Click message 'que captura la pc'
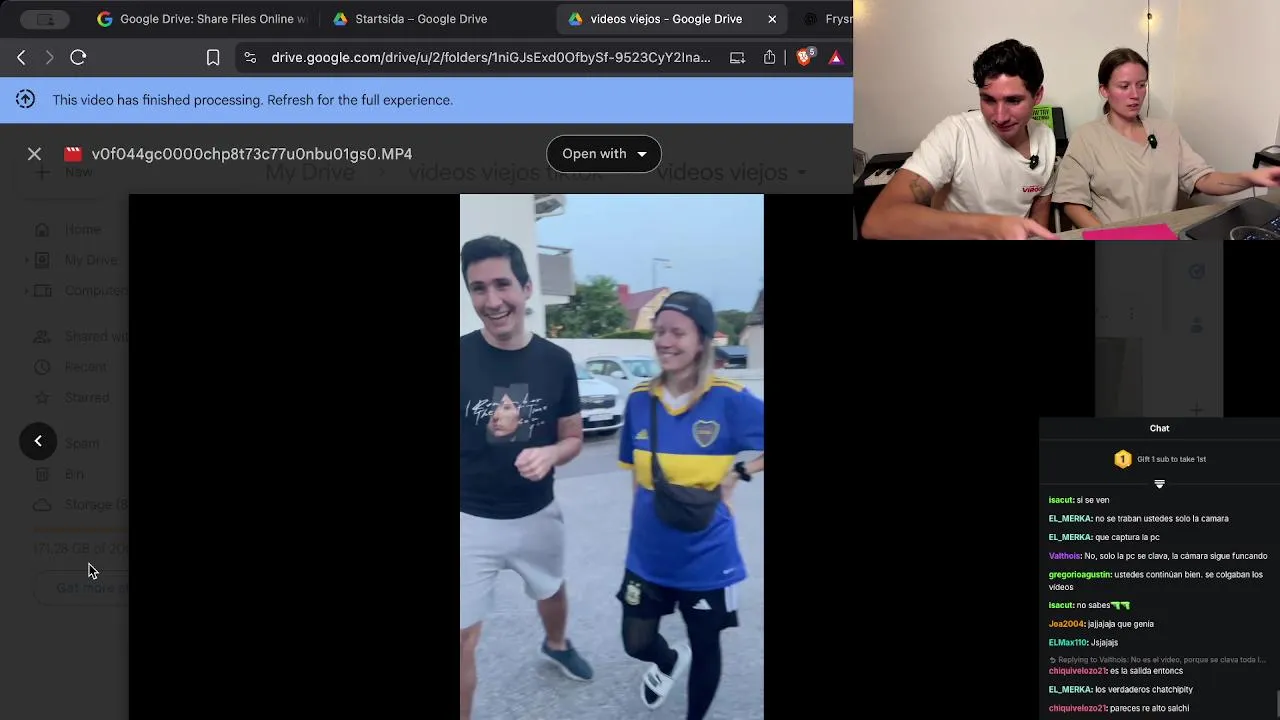Screen dimensions: 1280x720 (1127, 538)
